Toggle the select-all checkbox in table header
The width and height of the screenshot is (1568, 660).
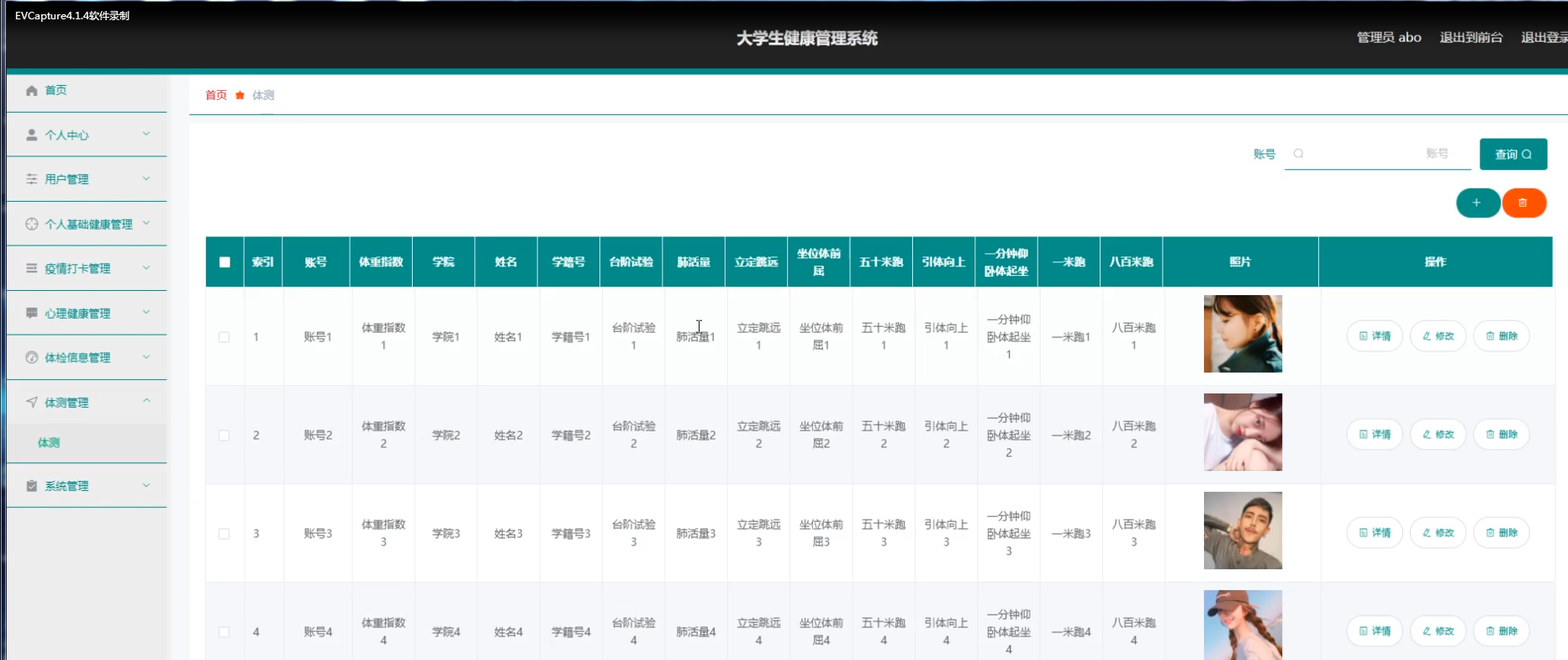click(x=224, y=262)
